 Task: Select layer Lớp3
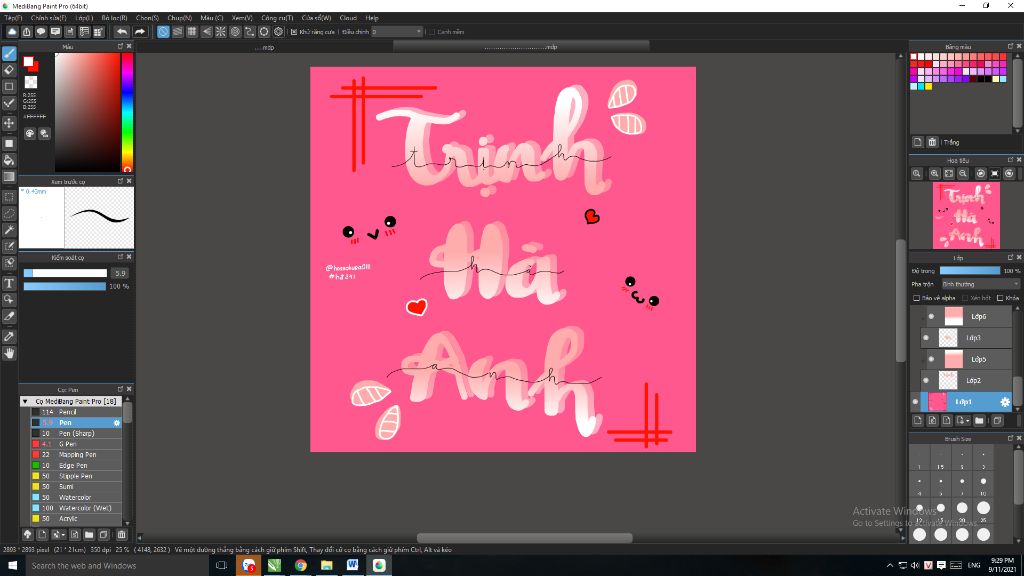tap(967, 338)
